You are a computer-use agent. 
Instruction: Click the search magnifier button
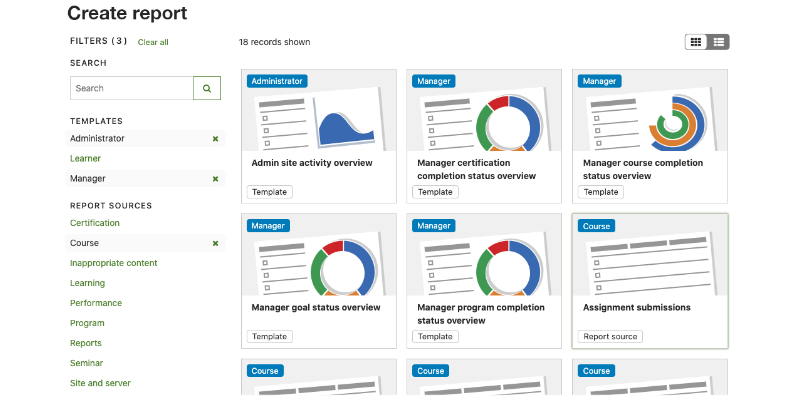click(207, 88)
